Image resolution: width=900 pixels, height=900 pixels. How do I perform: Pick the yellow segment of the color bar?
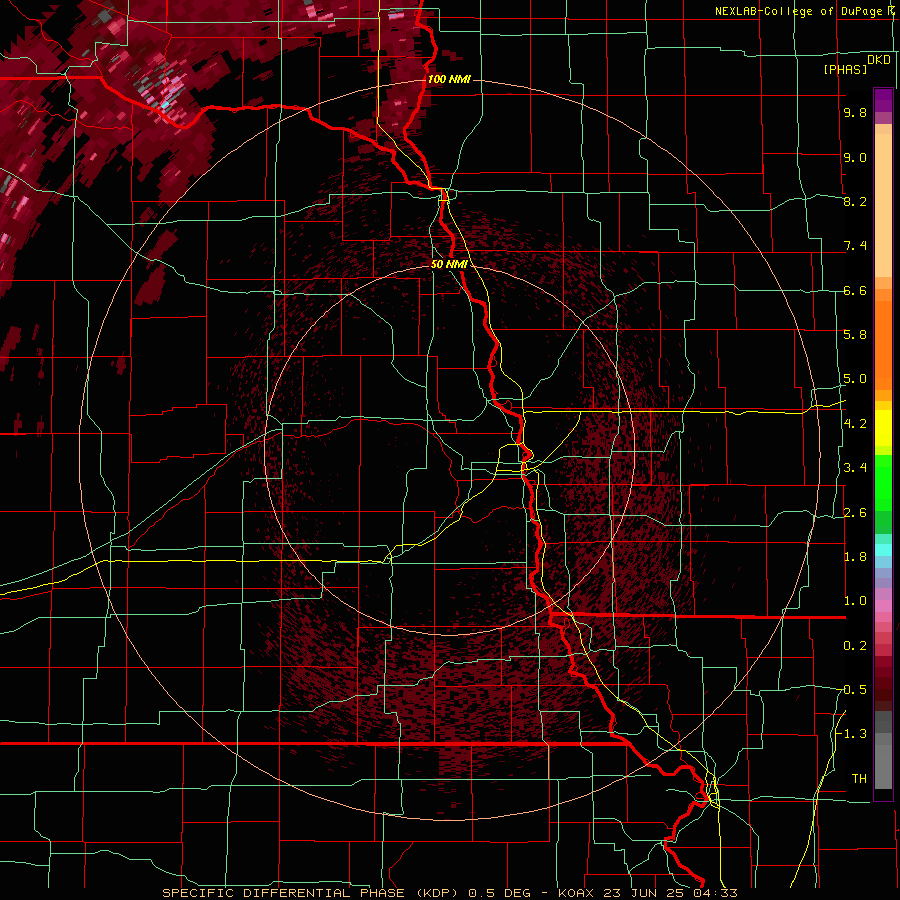pyautogui.click(x=883, y=428)
